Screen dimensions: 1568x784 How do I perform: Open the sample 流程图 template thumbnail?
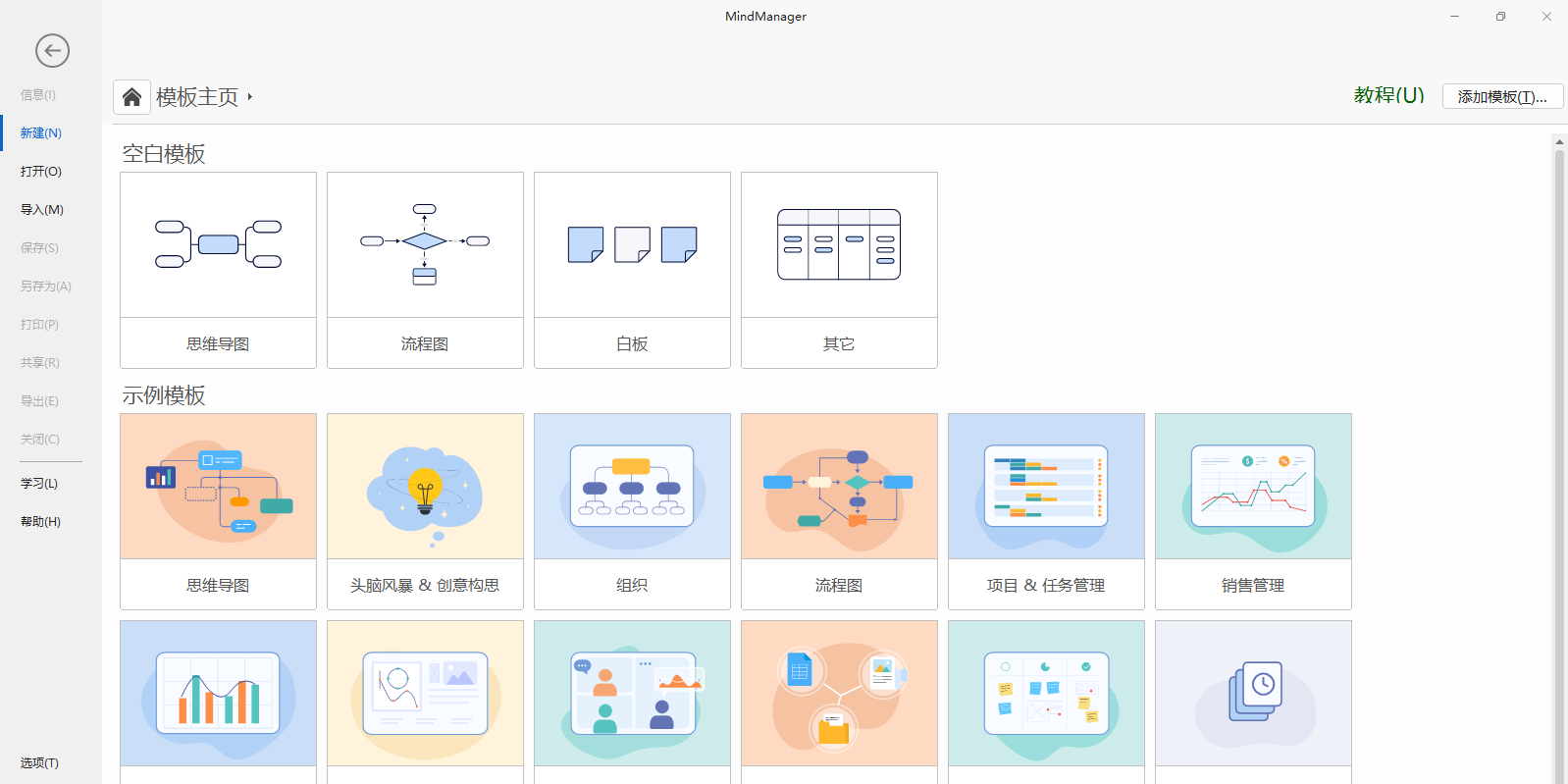tap(839, 487)
